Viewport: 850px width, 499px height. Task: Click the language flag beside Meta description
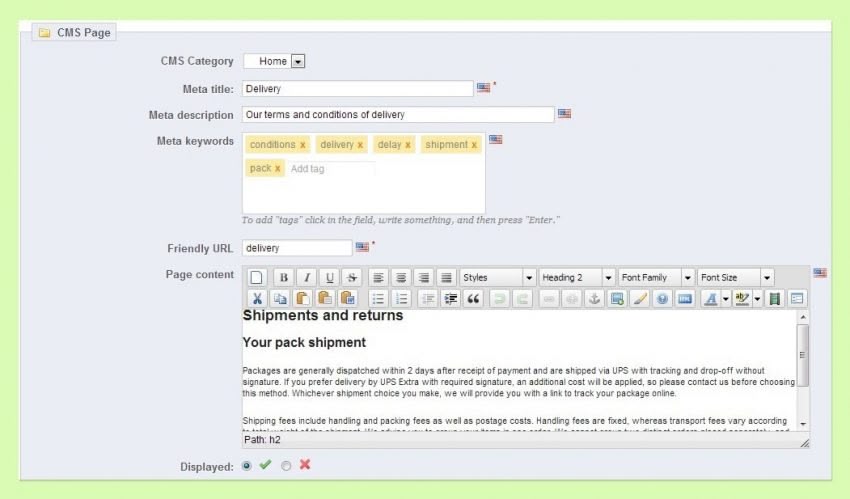[564, 113]
